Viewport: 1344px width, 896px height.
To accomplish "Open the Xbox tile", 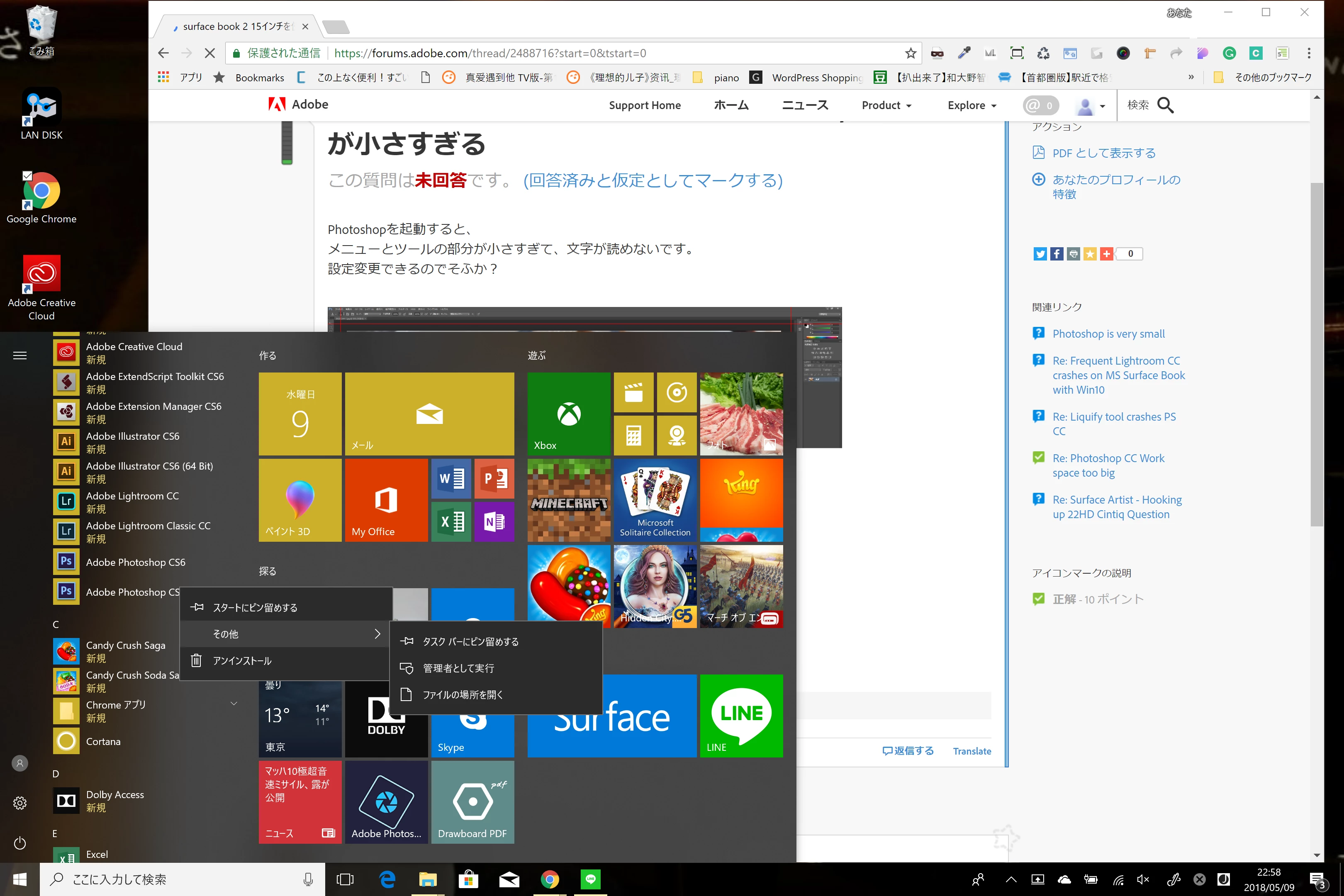I will [568, 414].
